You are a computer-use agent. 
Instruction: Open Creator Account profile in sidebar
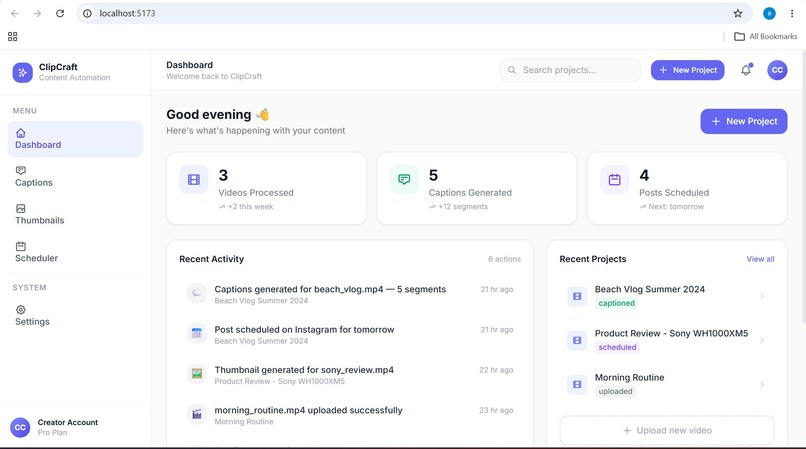(75, 427)
